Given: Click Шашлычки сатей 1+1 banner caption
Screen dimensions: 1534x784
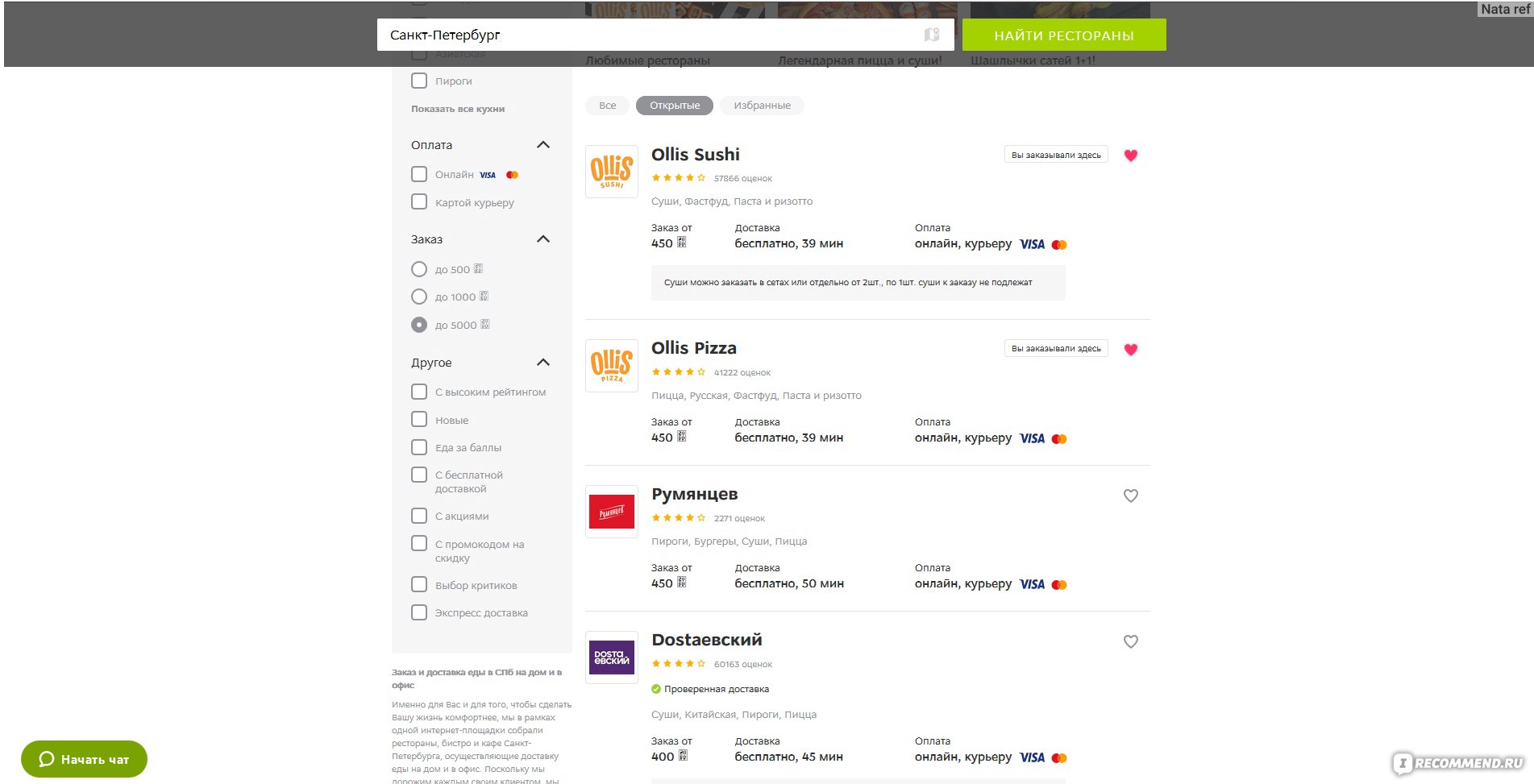Looking at the screenshot, I should [1033, 60].
